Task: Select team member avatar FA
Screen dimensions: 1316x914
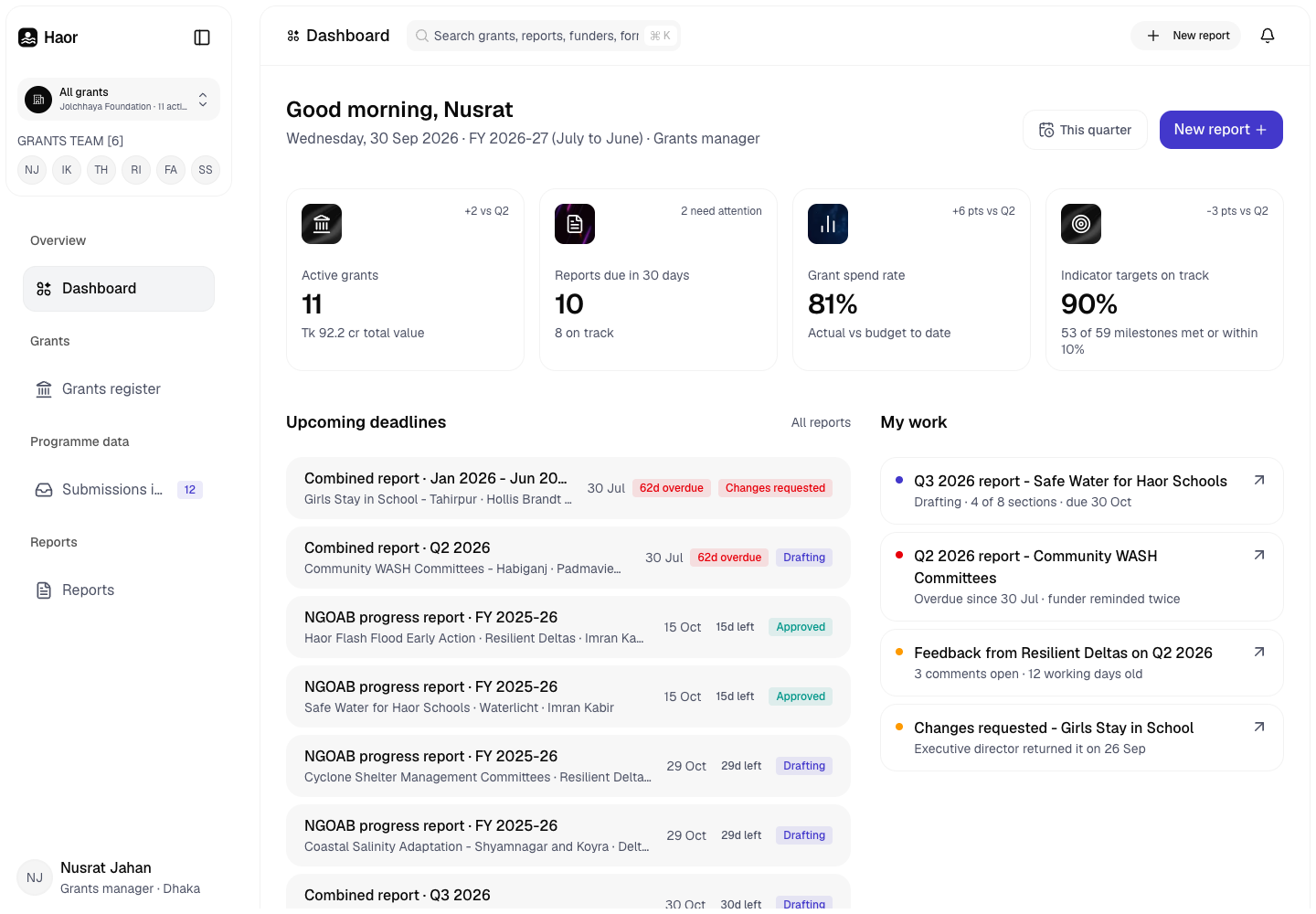Action: (171, 170)
